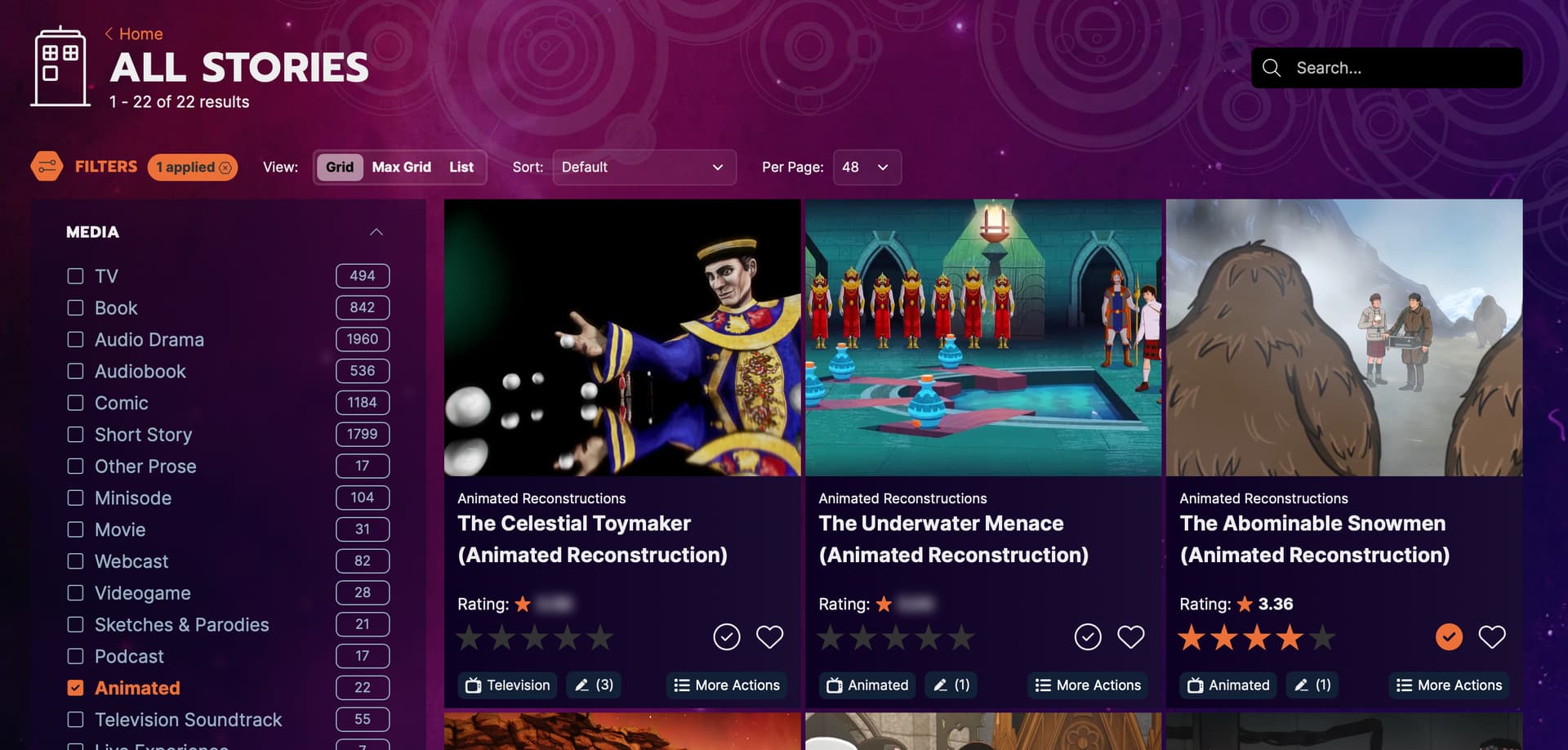Favorite The Underwater Menace with heart
The image size is (1568, 750).
(1131, 636)
